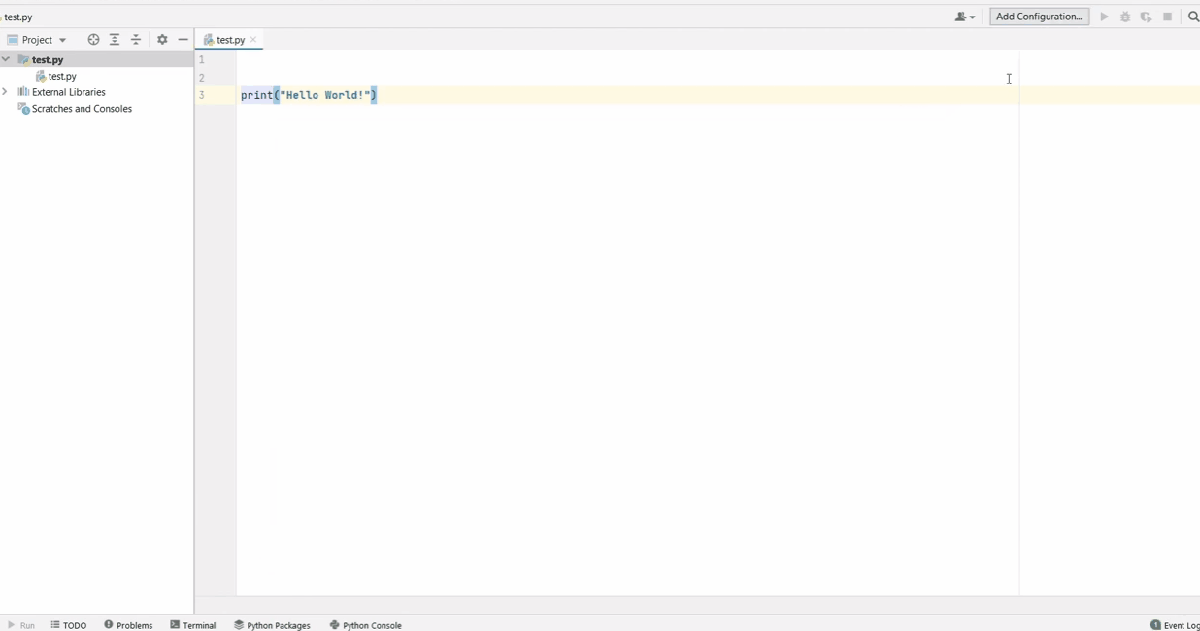The image size is (1200, 631).
Task: Open the TODO tool window tab
Action: click(x=68, y=625)
